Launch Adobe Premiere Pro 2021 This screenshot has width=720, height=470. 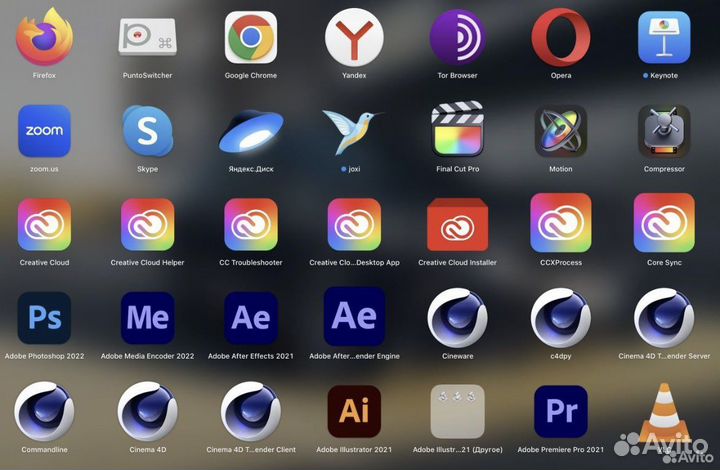click(561, 412)
